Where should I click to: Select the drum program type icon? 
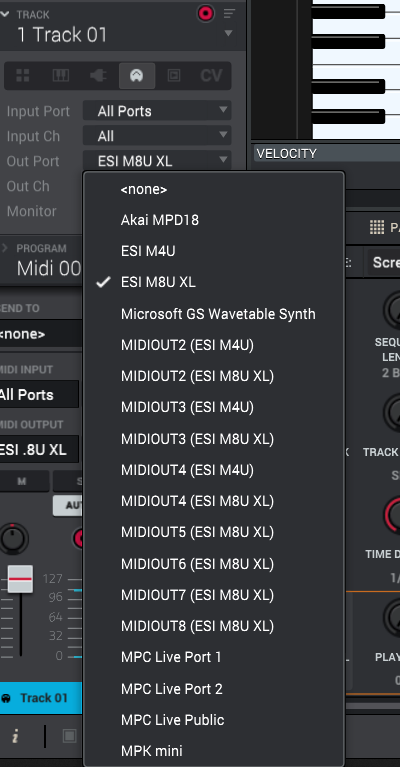click(x=23, y=75)
